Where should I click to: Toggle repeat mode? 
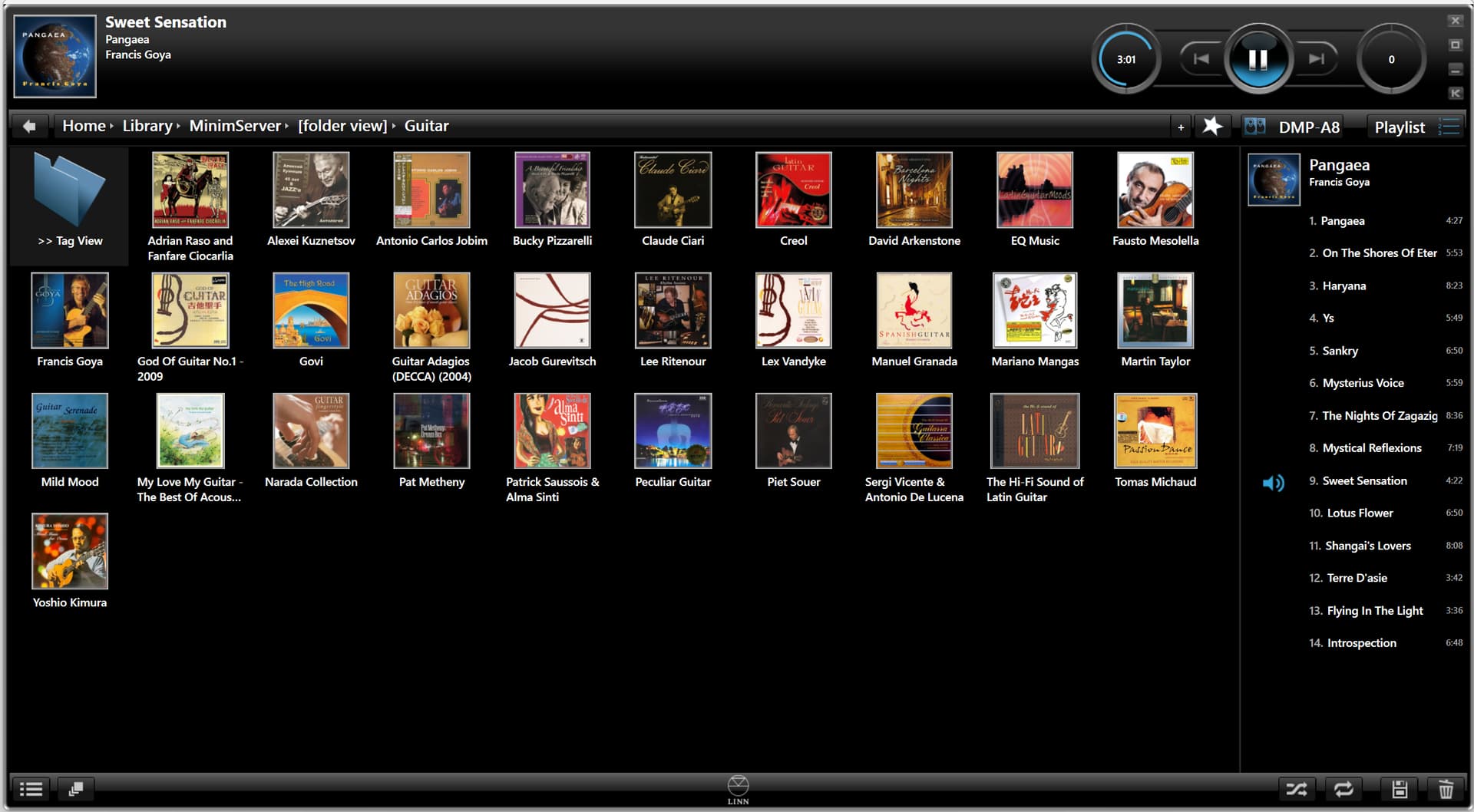click(1343, 789)
